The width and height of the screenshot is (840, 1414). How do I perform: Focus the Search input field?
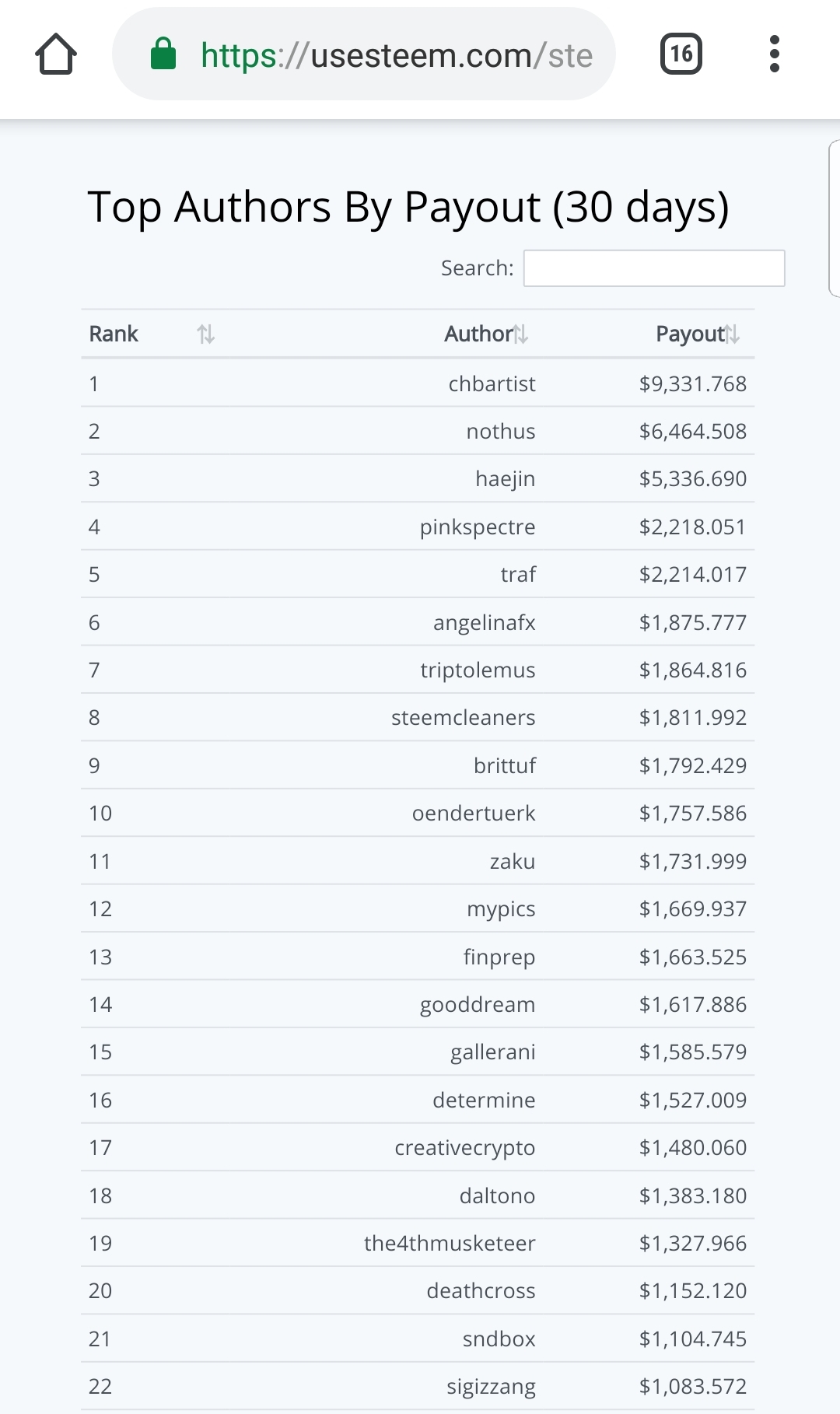[653, 268]
